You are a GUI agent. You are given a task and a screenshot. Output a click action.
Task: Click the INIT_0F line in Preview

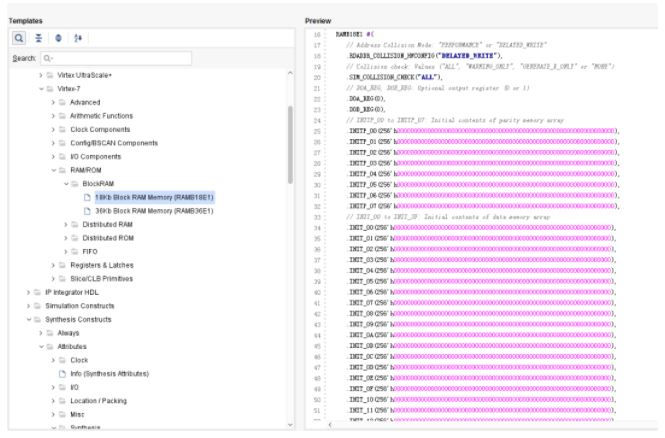[482, 389]
